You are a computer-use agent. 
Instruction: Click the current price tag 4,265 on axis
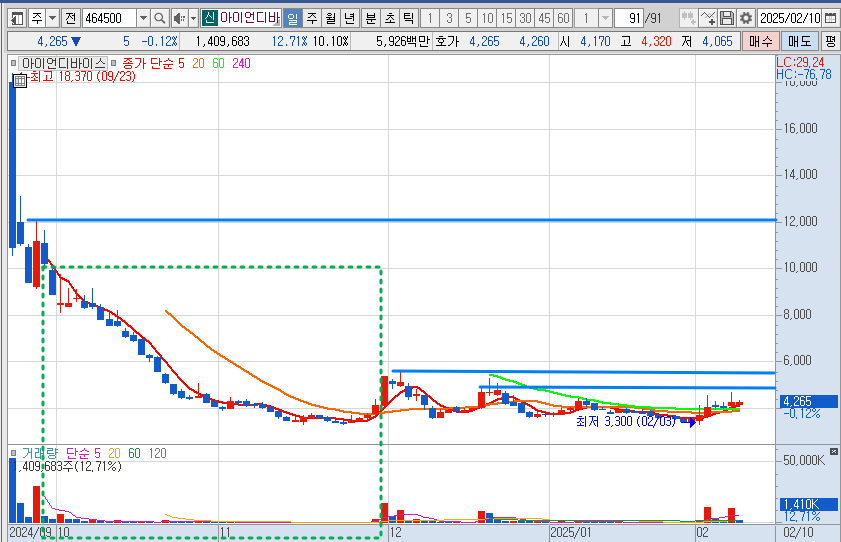[x=807, y=401]
